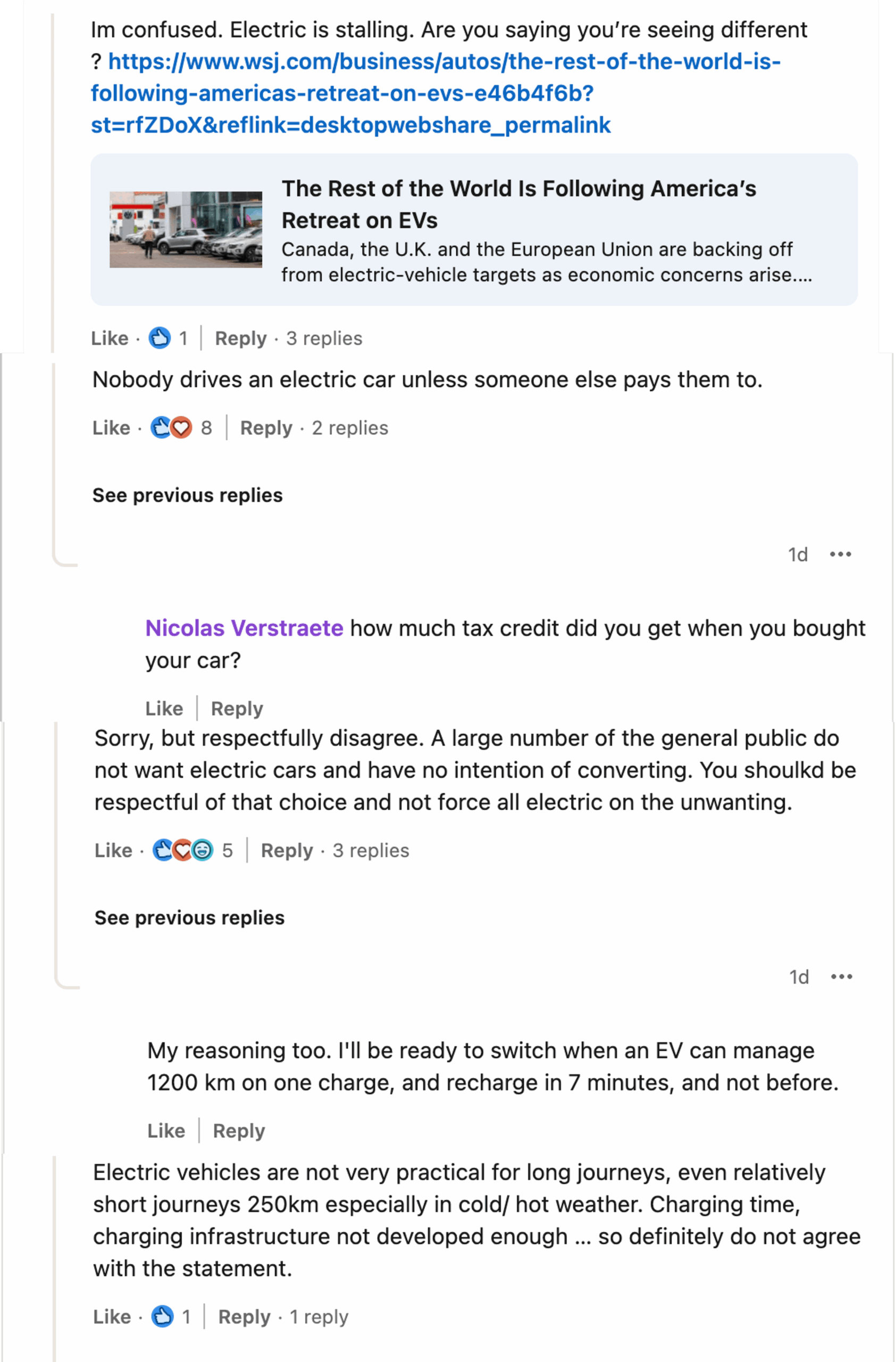The width and height of the screenshot is (896, 1362).
Task: Expand '3 replies' under the WSJ link comment
Action: point(324,338)
